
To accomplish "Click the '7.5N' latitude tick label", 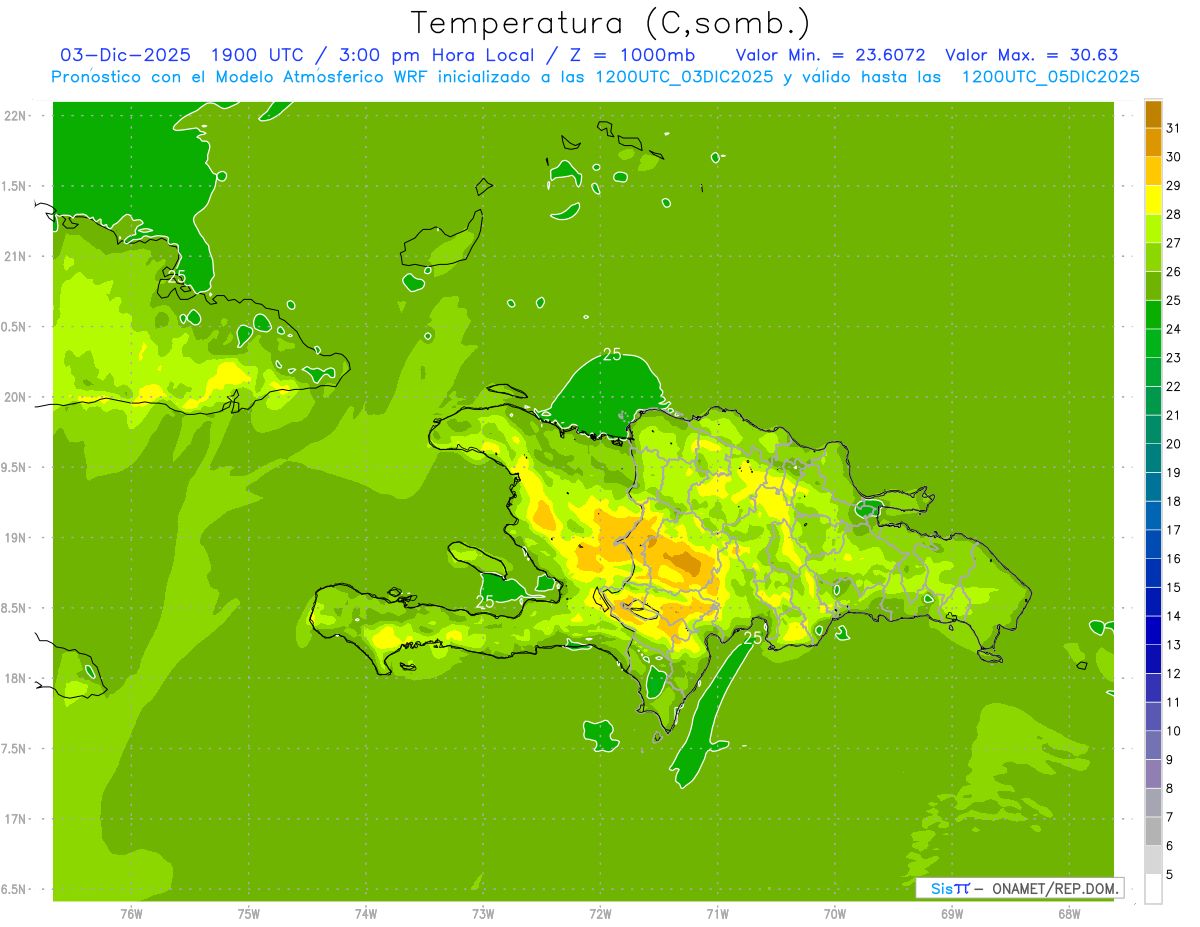I will point(15,749).
